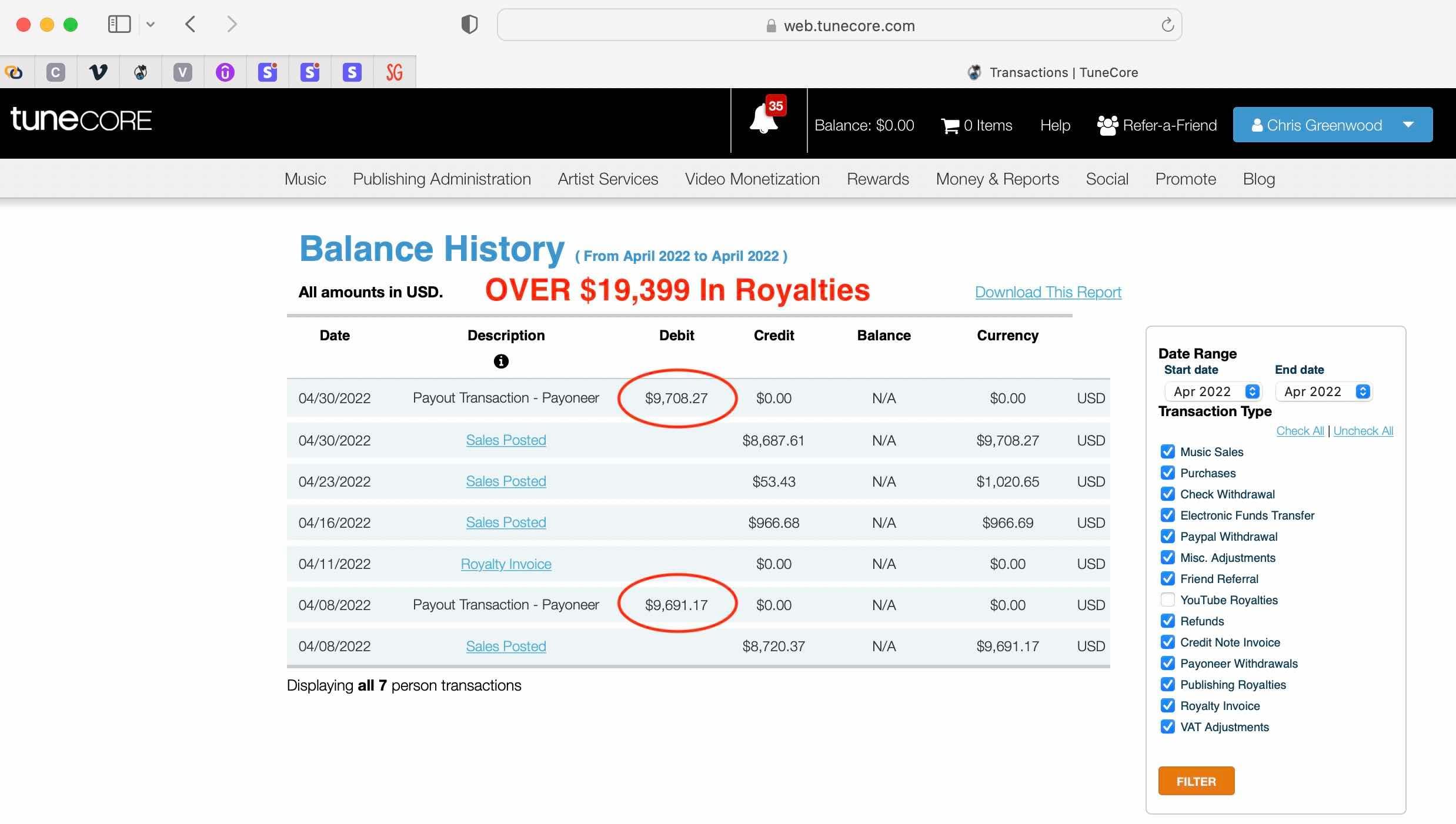Viewport: 1456px width, 824px height.
Task: Toggle the Paypal Withdrawal checkbox
Action: point(1168,536)
